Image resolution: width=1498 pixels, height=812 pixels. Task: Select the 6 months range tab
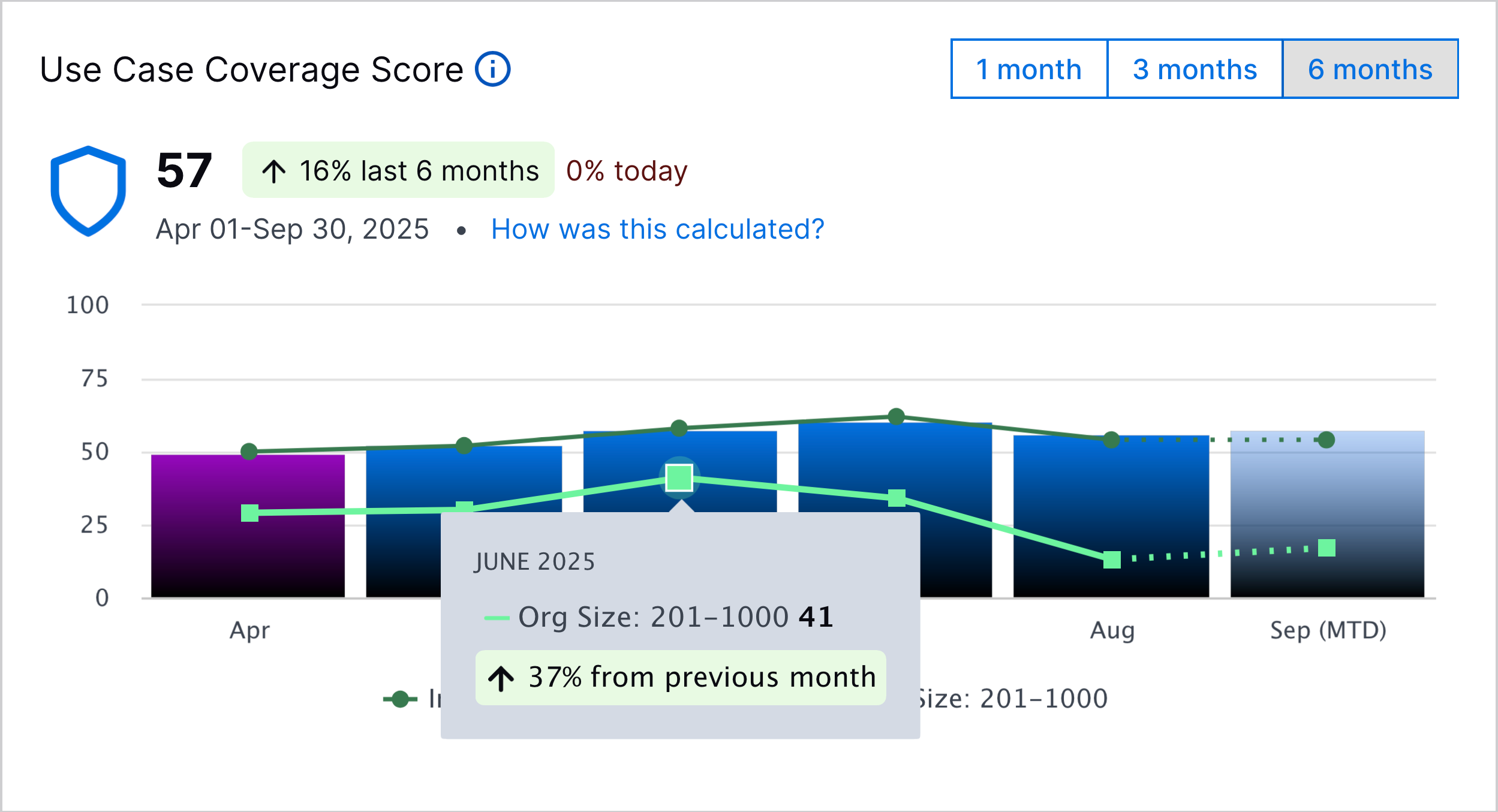(x=1370, y=69)
